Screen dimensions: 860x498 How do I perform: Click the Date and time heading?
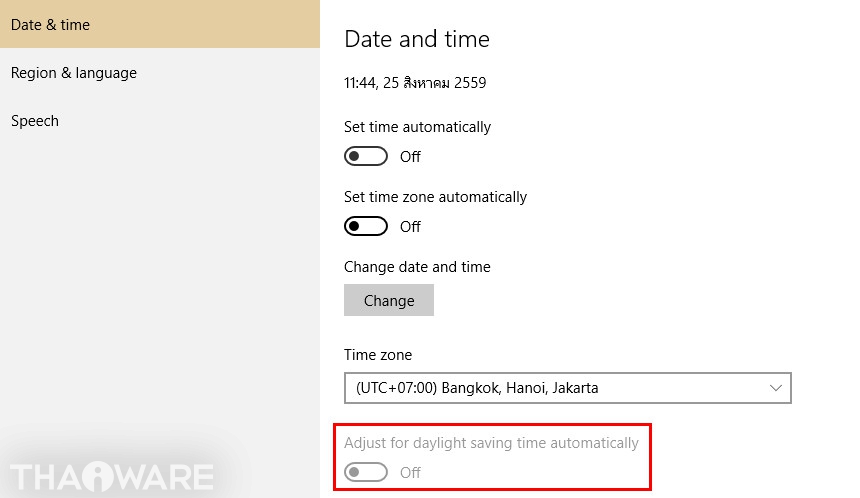[417, 40]
